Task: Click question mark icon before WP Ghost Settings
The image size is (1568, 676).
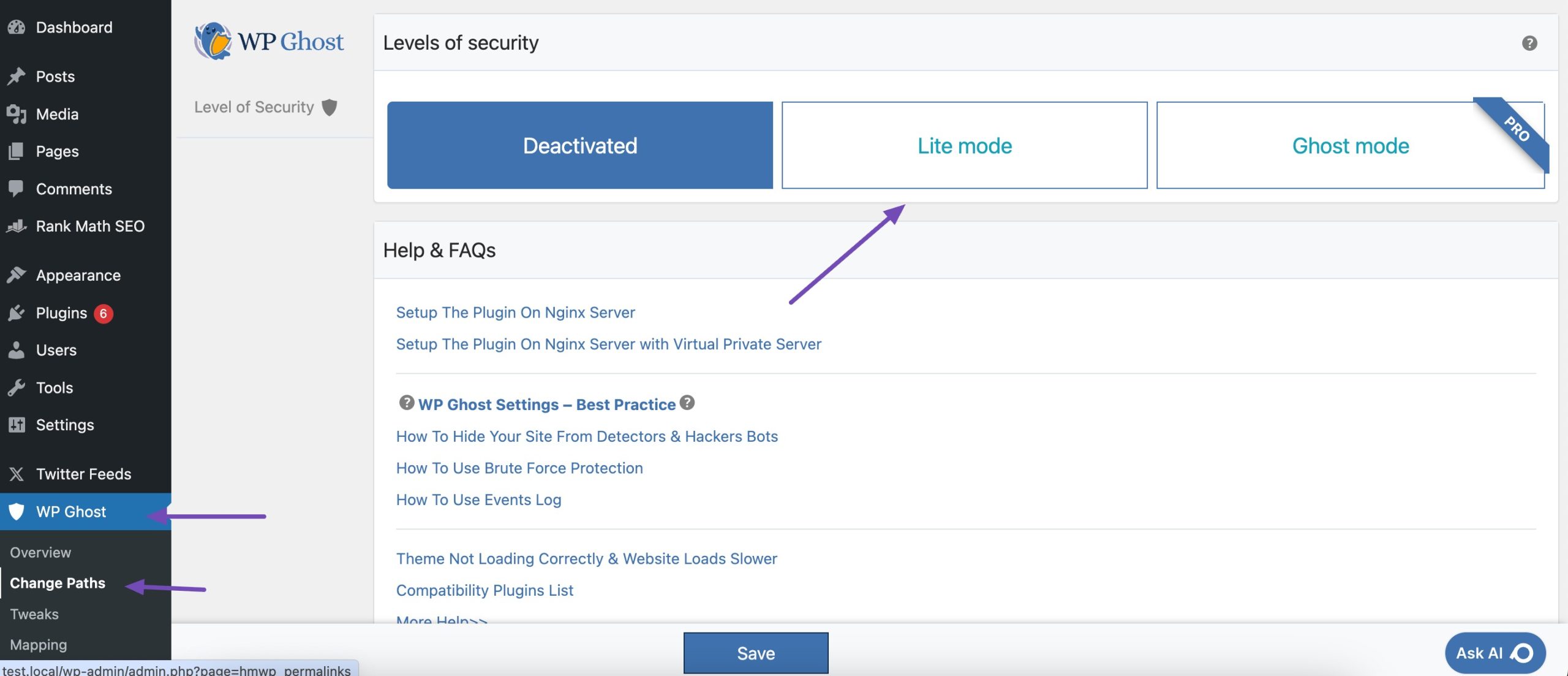Action: [x=406, y=403]
